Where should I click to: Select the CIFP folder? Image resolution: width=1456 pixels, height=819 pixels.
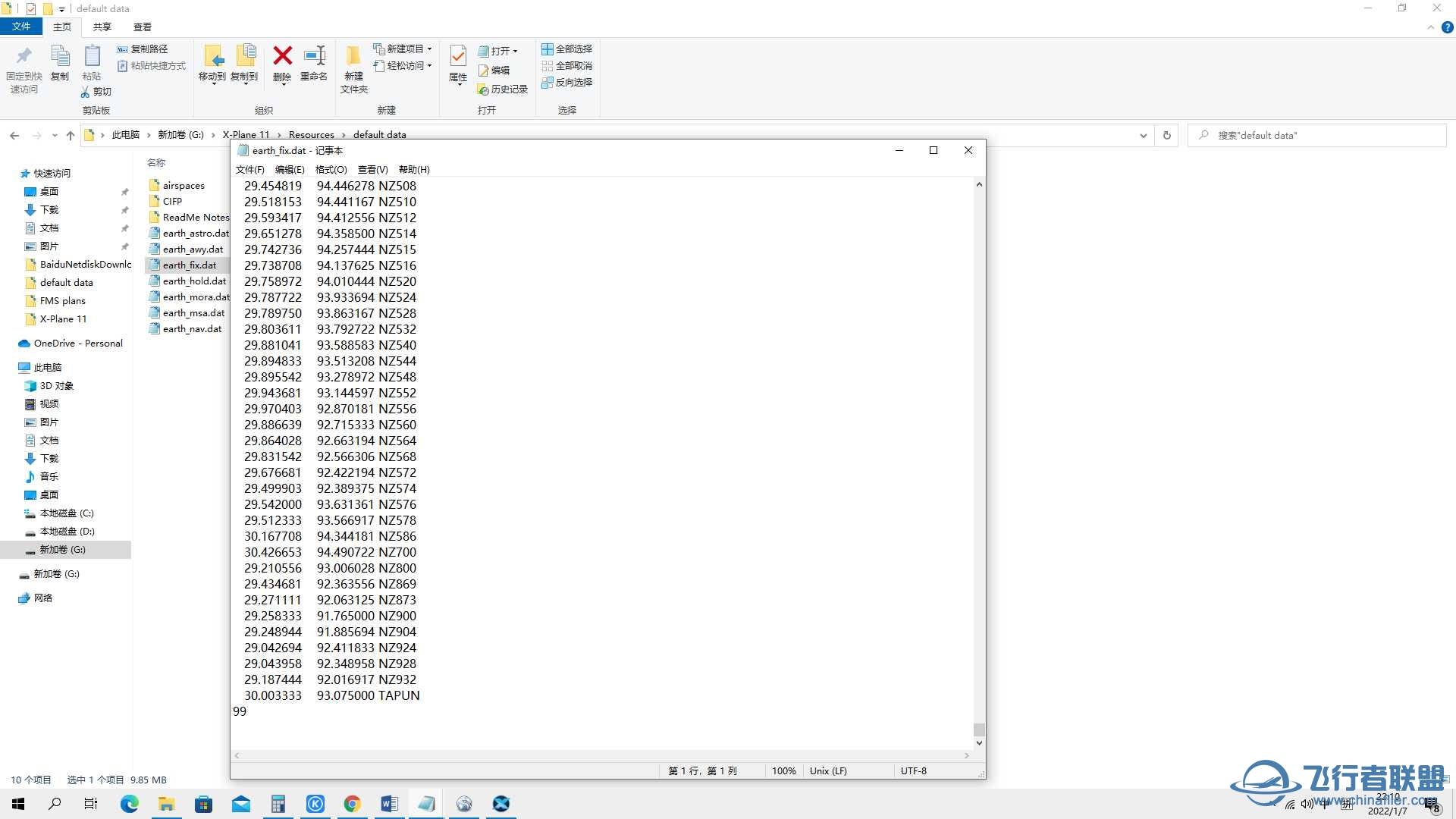[x=166, y=202]
